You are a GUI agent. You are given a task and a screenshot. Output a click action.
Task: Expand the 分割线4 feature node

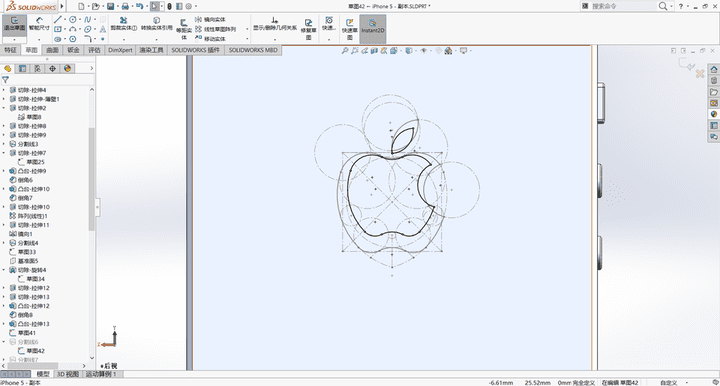click(4, 243)
